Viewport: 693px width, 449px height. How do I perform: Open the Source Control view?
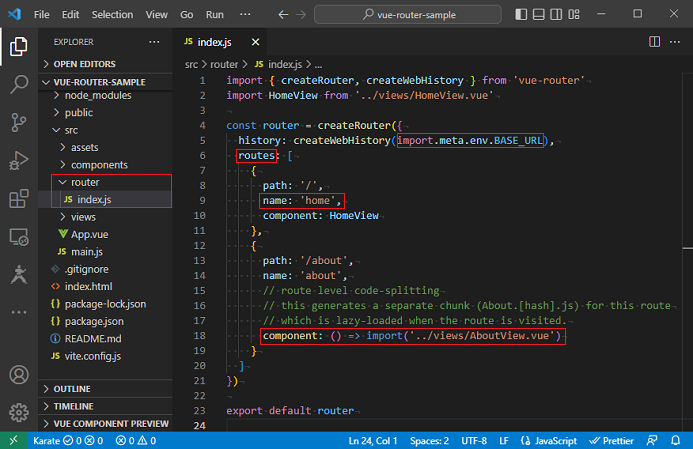pyautogui.click(x=19, y=122)
